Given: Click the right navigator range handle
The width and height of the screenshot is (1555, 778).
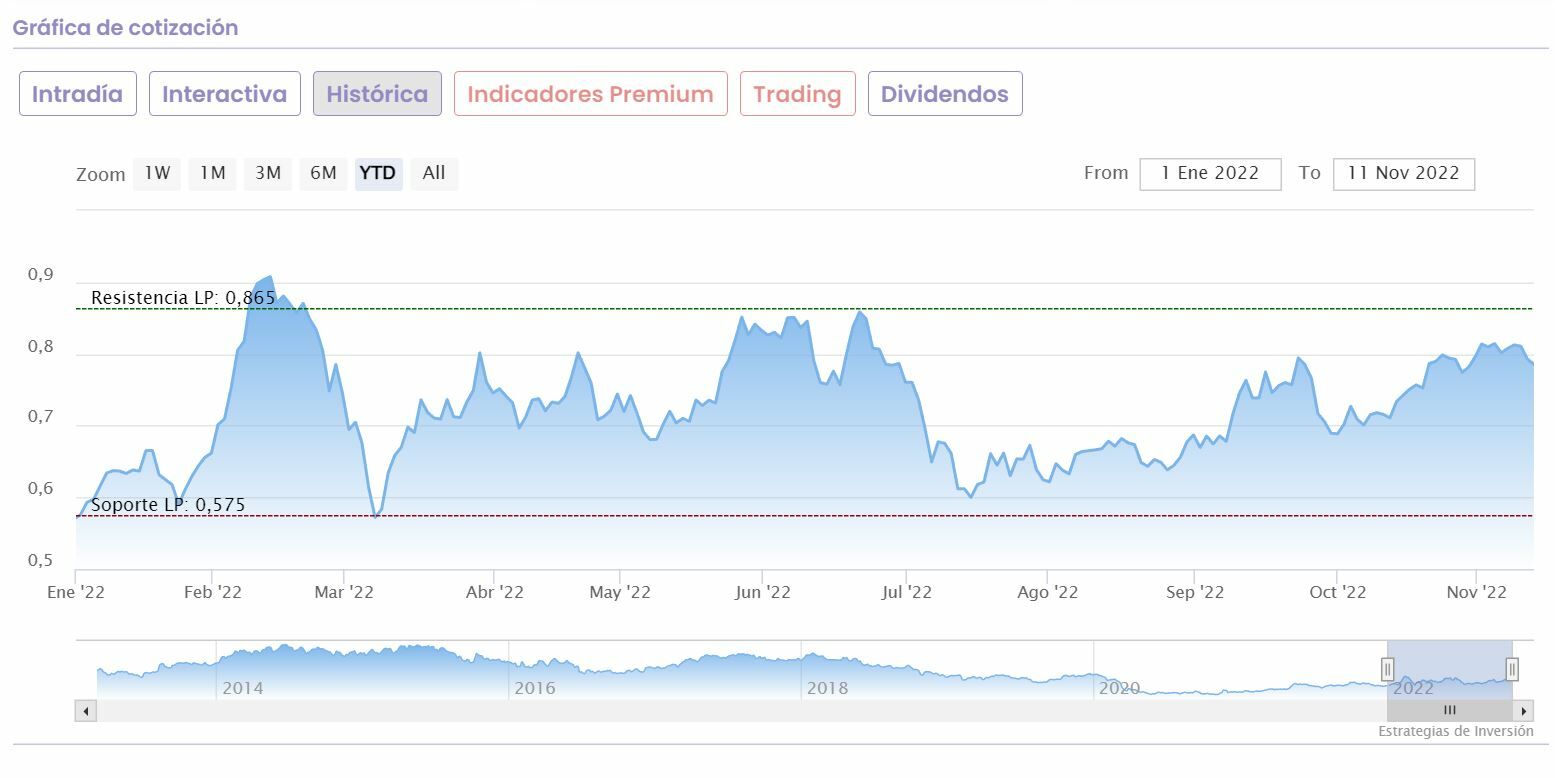Looking at the screenshot, I should 1512,669.
